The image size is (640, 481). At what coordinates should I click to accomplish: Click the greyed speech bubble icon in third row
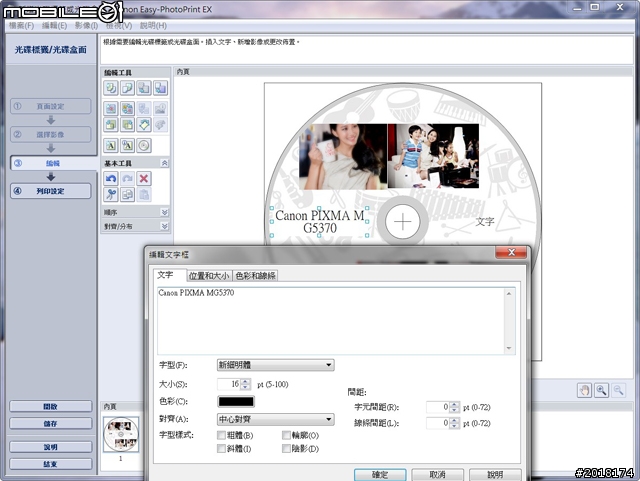coord(160,125)
